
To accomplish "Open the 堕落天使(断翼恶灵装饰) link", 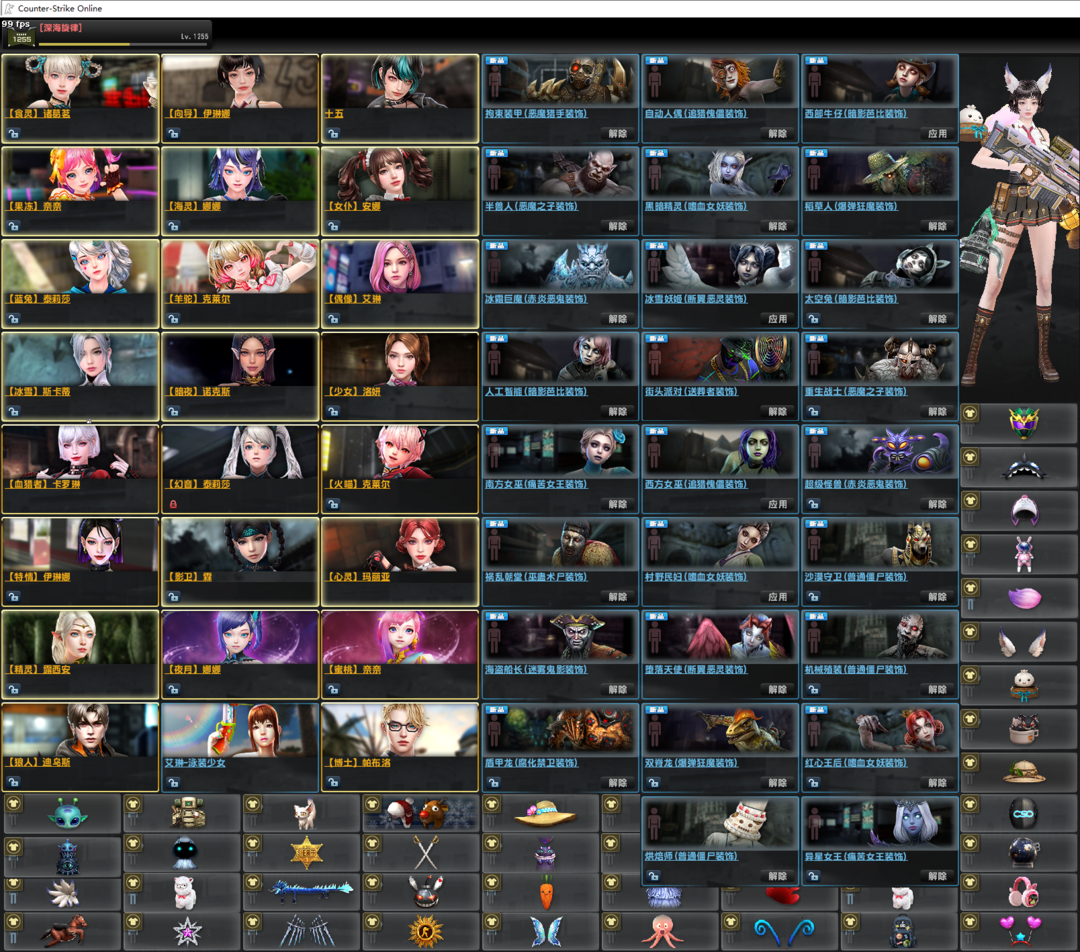I will pyautogui.click(x=696, y=669).
